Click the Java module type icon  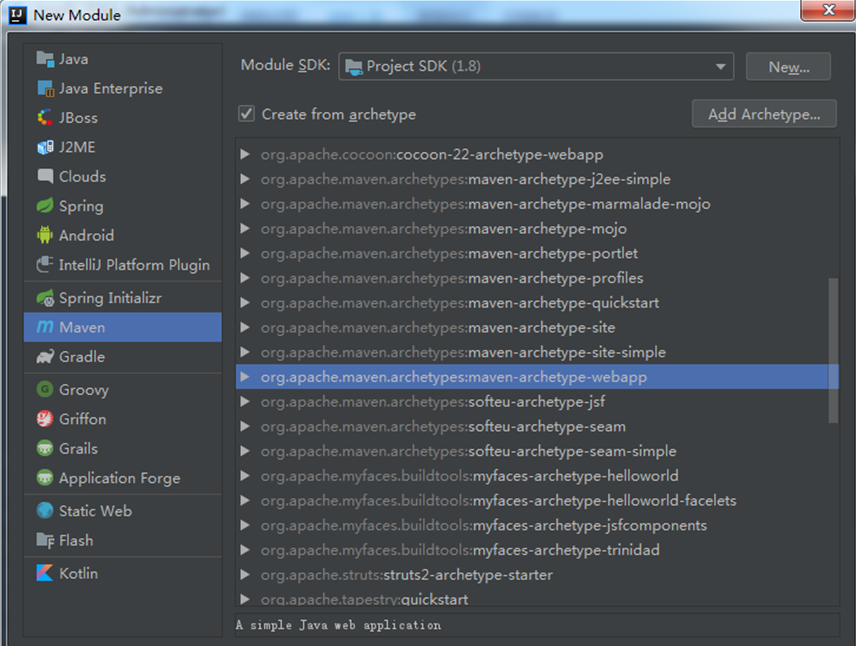click(45, 58)
